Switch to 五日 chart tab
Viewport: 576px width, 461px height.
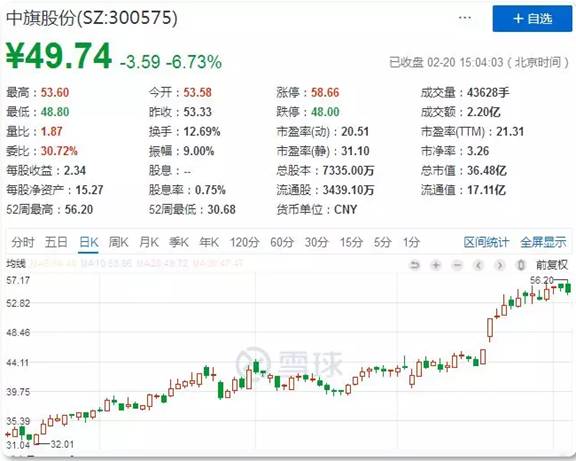point(56,242)
